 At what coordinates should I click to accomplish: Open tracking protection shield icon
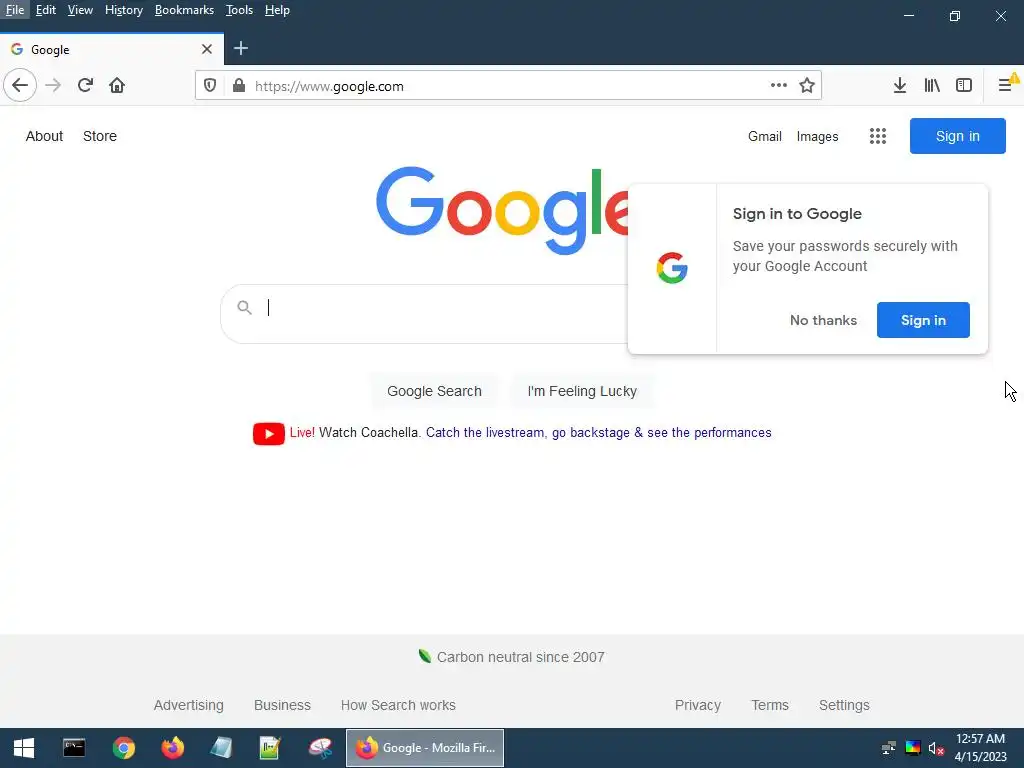[x=210, y=86]
